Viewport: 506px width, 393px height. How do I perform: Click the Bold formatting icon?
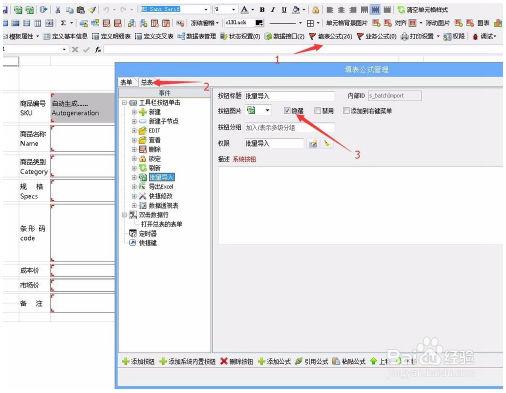point(262,10)
